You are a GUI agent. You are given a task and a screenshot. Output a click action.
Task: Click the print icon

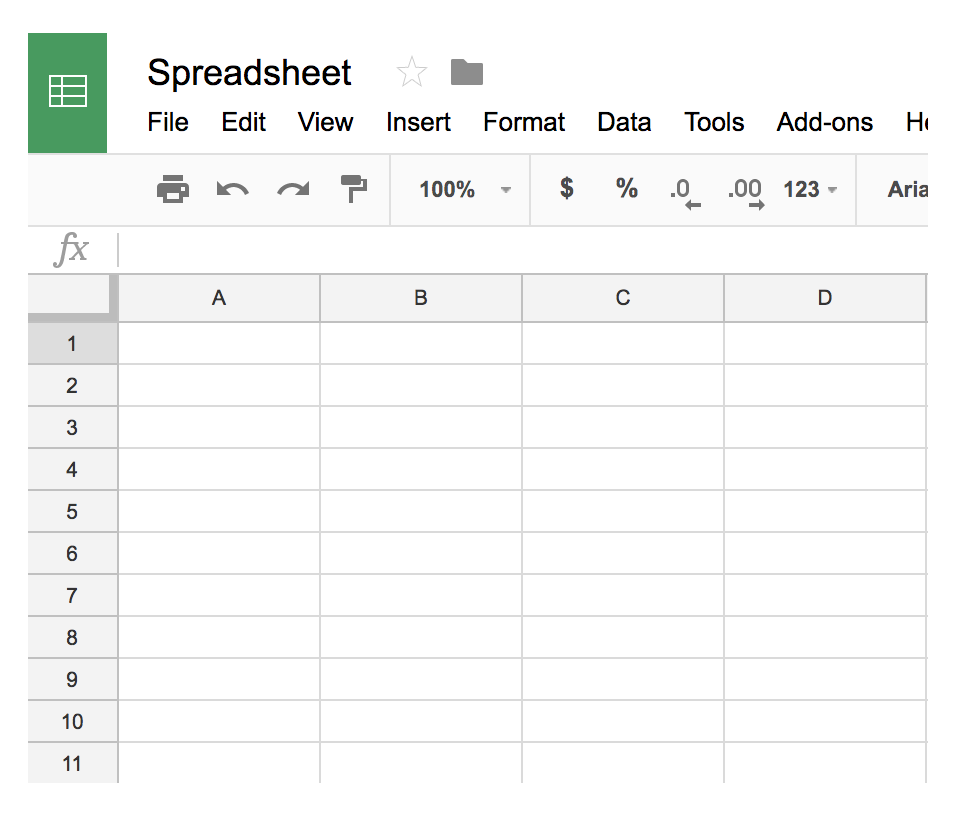coord(173,189)
